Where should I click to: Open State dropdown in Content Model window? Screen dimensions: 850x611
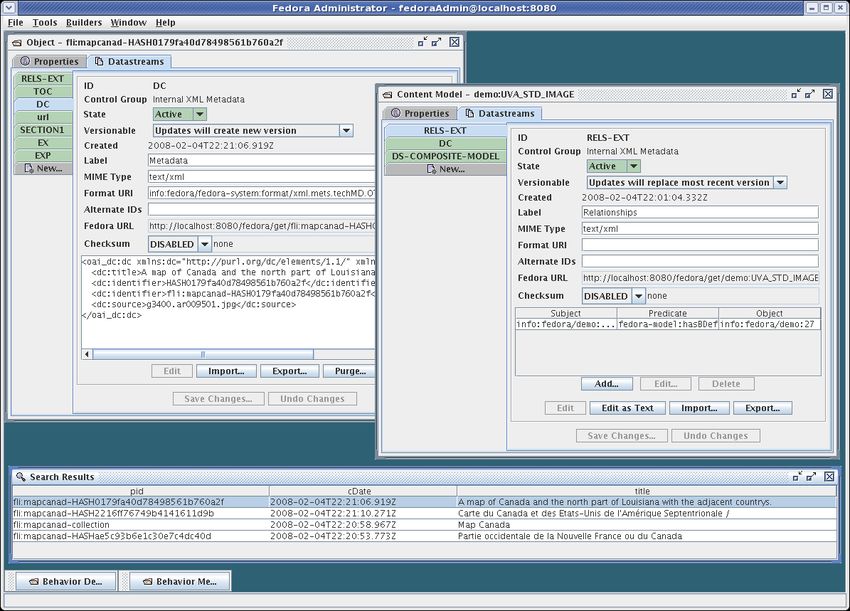pyautogui.click(x=634, y=166)
